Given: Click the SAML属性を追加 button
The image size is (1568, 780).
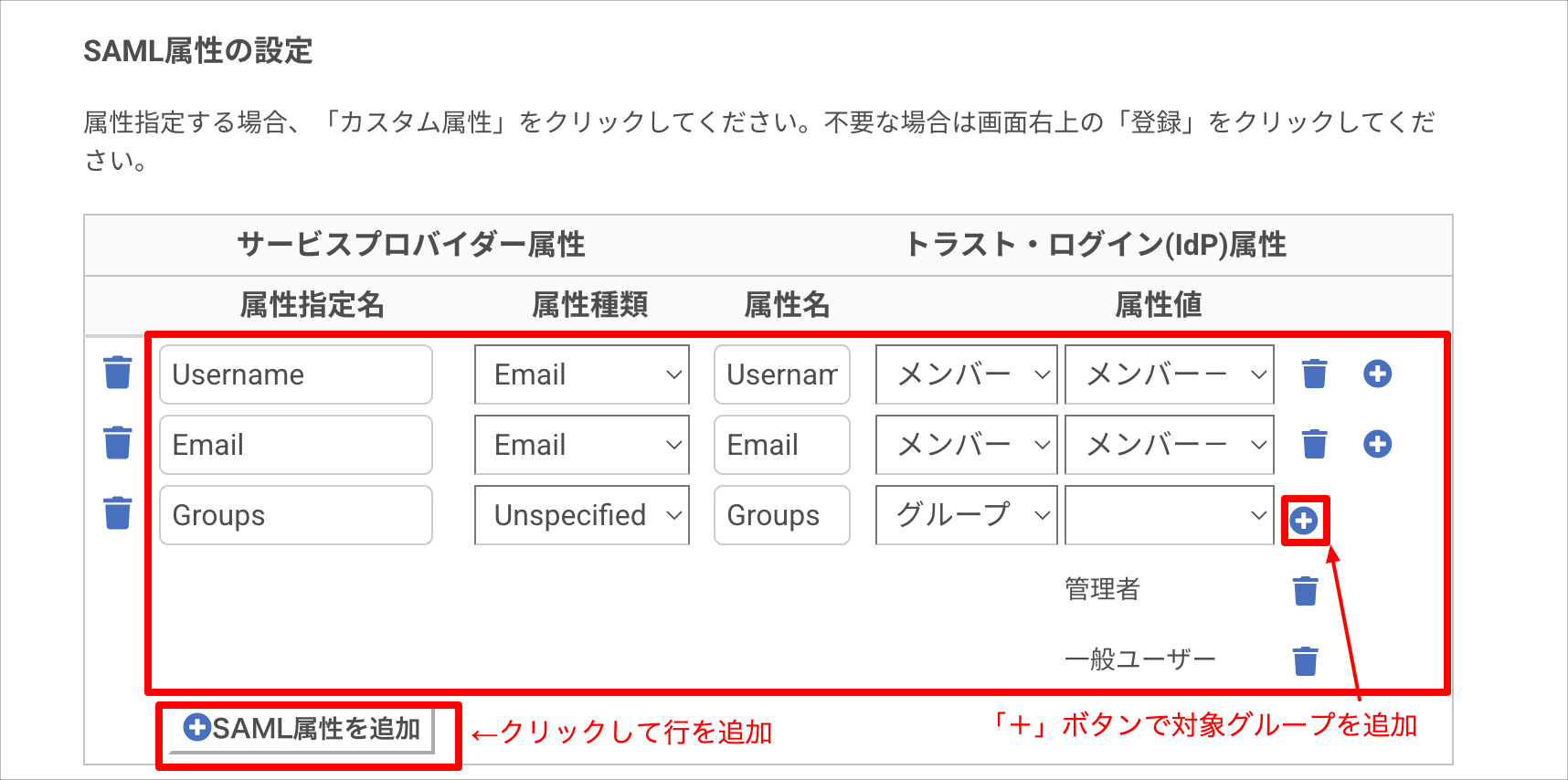Looking at the screenshot, I should point(302,729).
